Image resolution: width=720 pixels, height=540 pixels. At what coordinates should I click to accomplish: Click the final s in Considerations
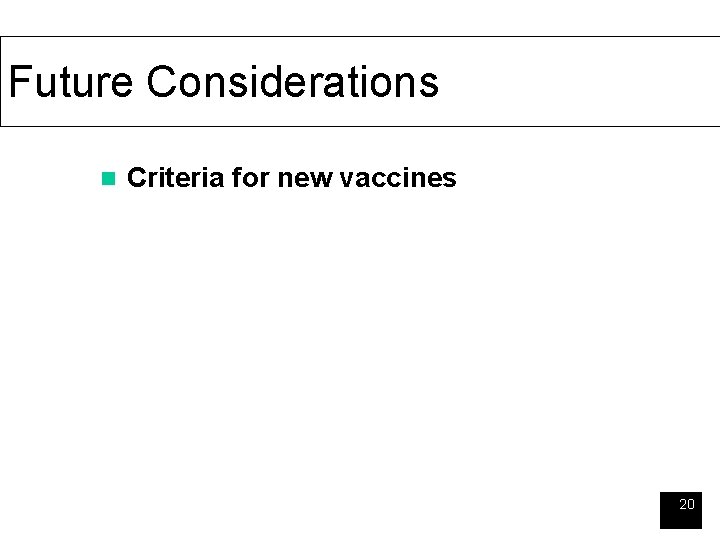pos(429,85)
